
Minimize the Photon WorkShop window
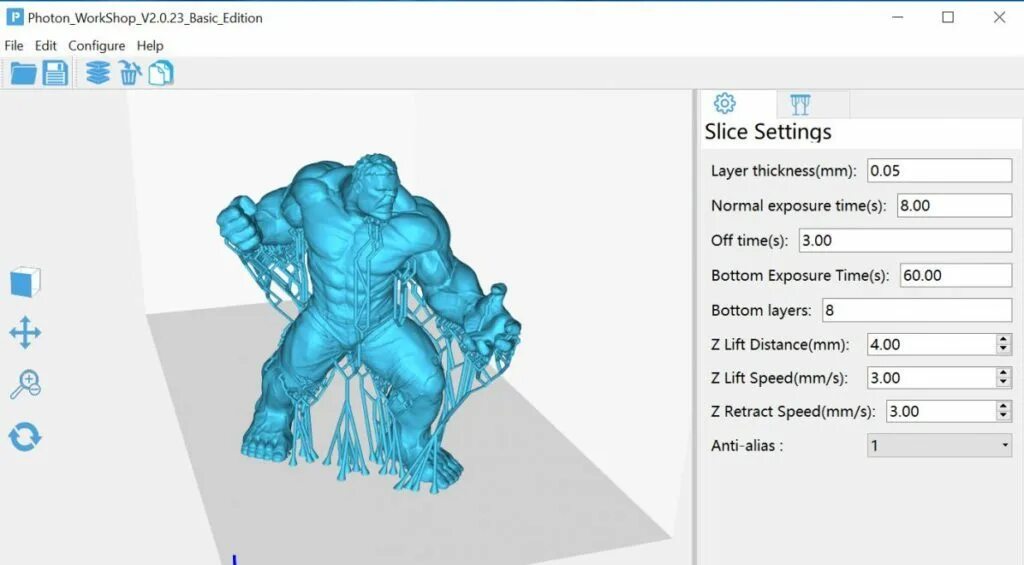(898, 18)
